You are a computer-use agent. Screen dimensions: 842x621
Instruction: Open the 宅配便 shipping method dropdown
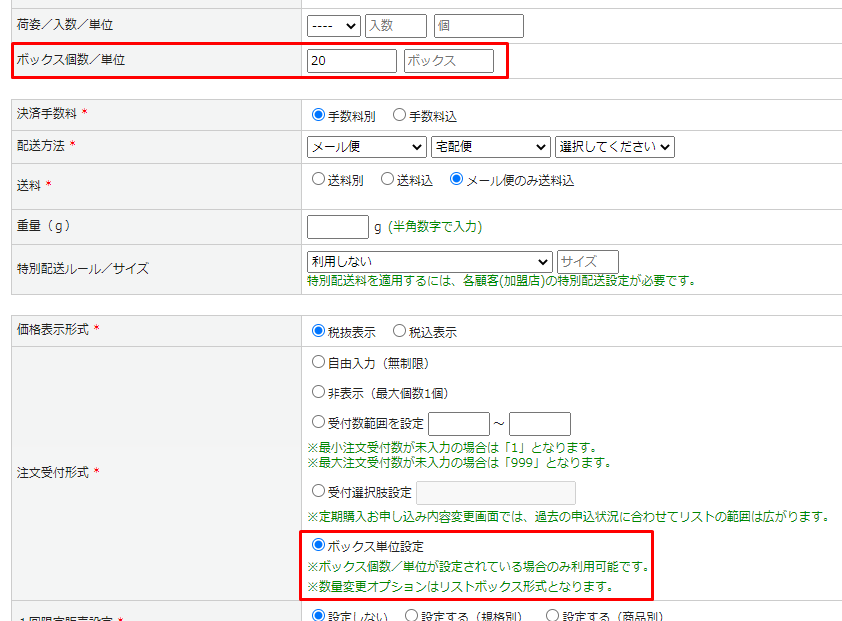(x=490, y=147)
